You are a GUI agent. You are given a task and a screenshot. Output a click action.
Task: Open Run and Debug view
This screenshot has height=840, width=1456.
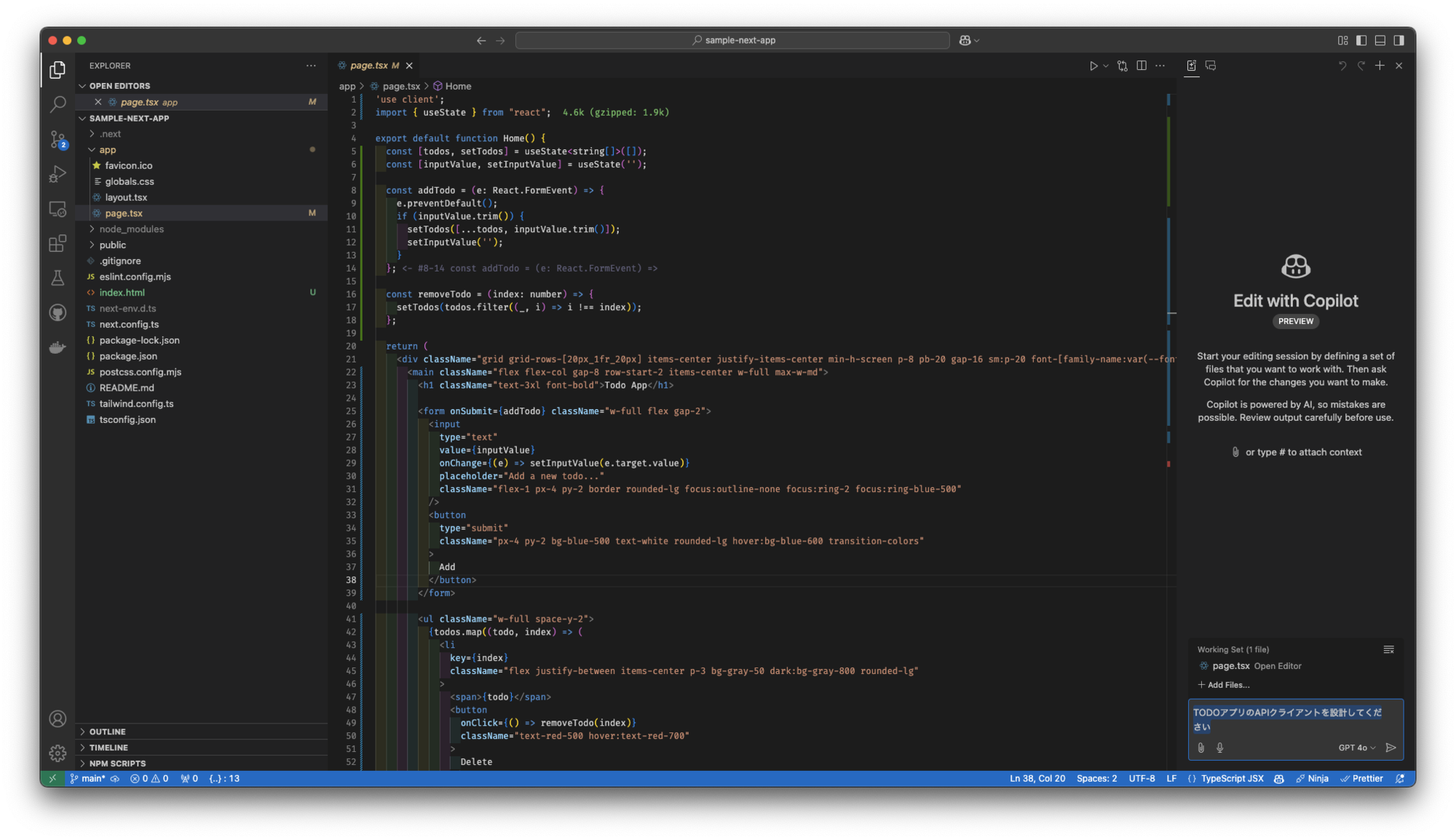point(58,174)
